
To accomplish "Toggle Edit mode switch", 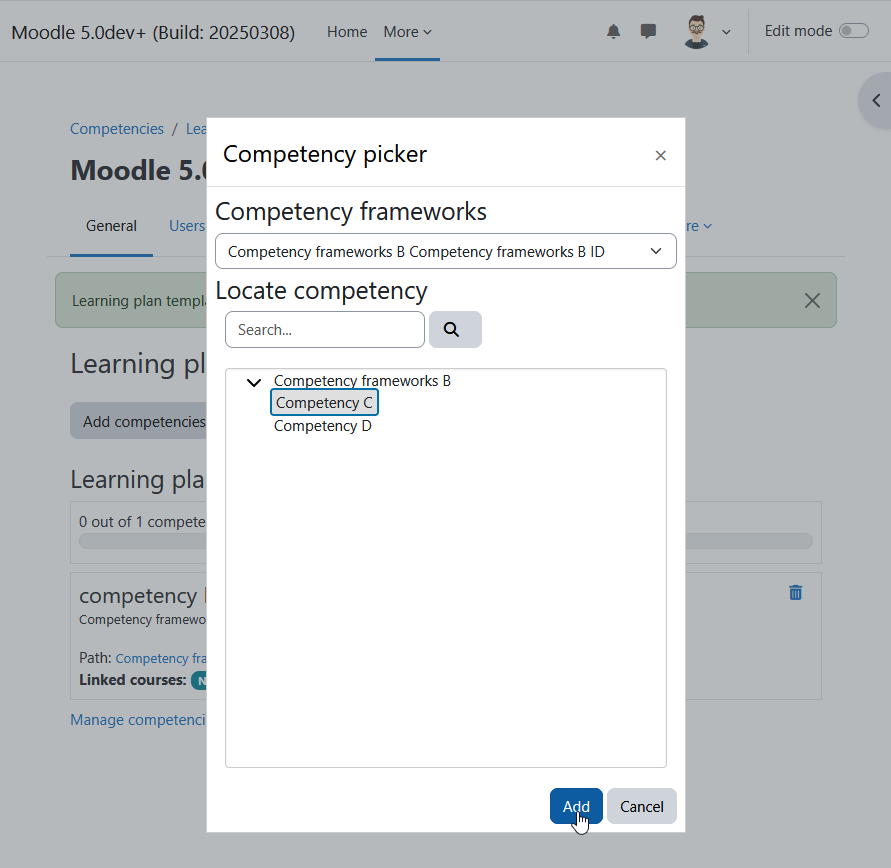I will click(x=854, y=31).
